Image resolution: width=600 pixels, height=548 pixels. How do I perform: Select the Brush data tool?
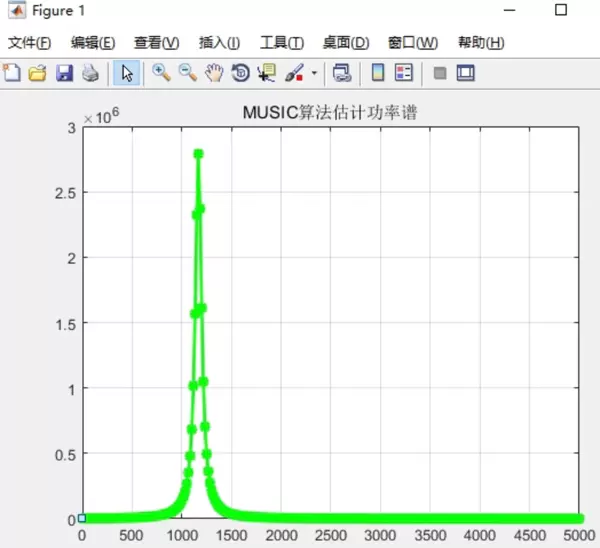pyautogui.click(x=294, y=73)
